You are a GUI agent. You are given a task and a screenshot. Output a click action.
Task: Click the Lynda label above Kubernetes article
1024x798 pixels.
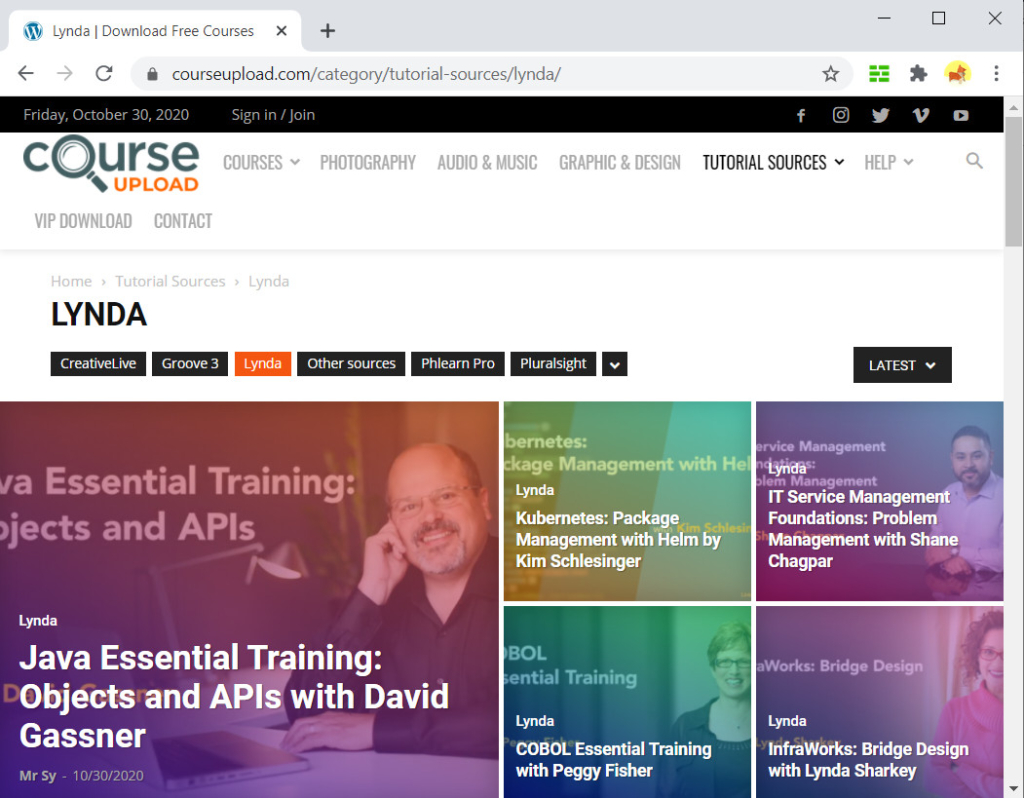point(535,490)
